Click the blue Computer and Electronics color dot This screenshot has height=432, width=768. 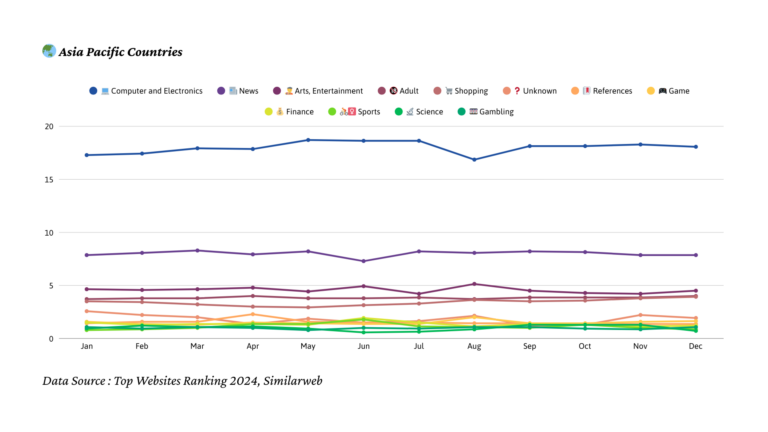click(93, 91)
